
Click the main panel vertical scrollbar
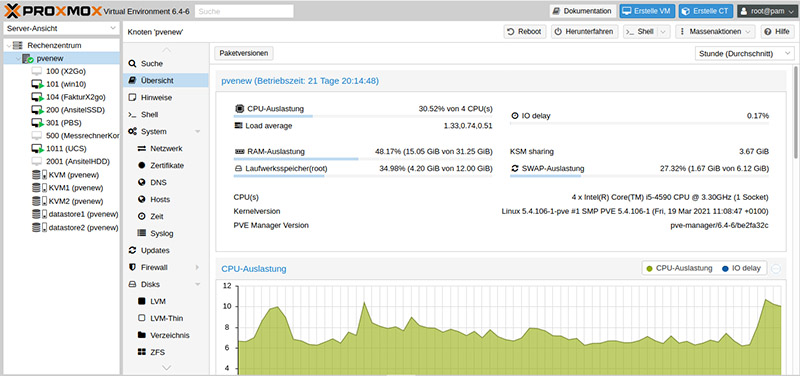796,112
